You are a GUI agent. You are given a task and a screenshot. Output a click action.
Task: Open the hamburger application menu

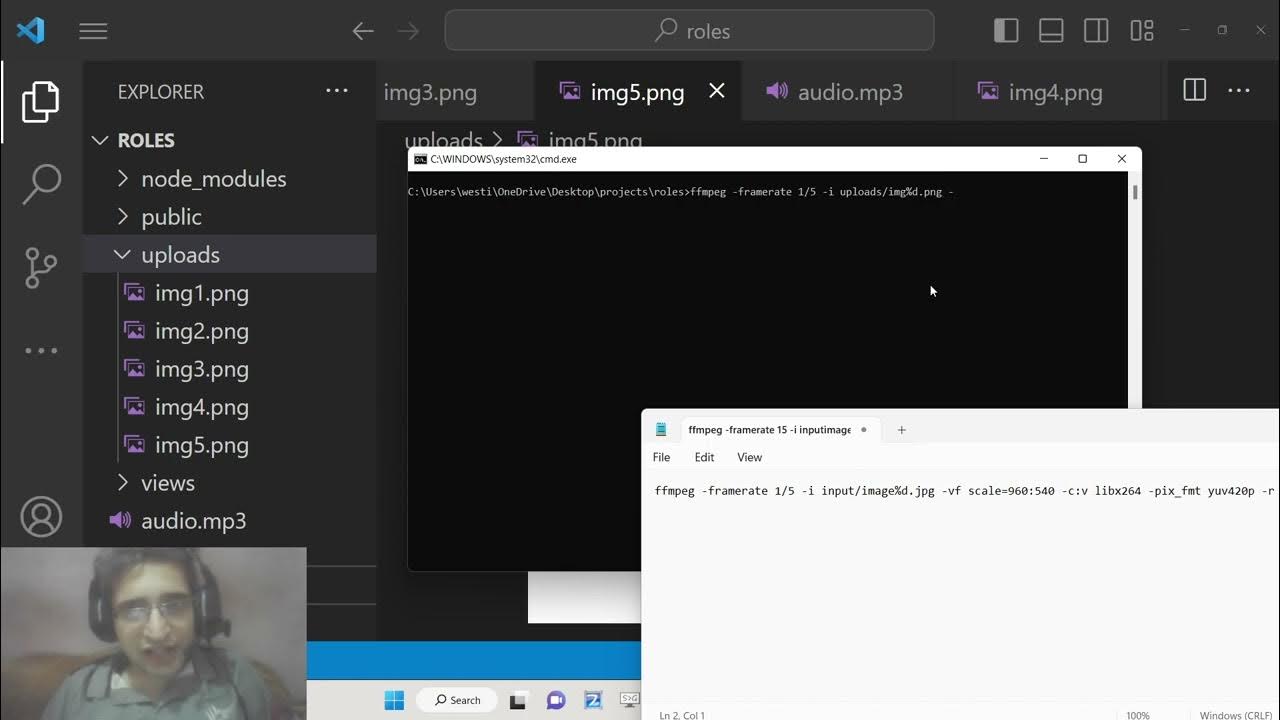pyautogui.click(x=93, y=31)
